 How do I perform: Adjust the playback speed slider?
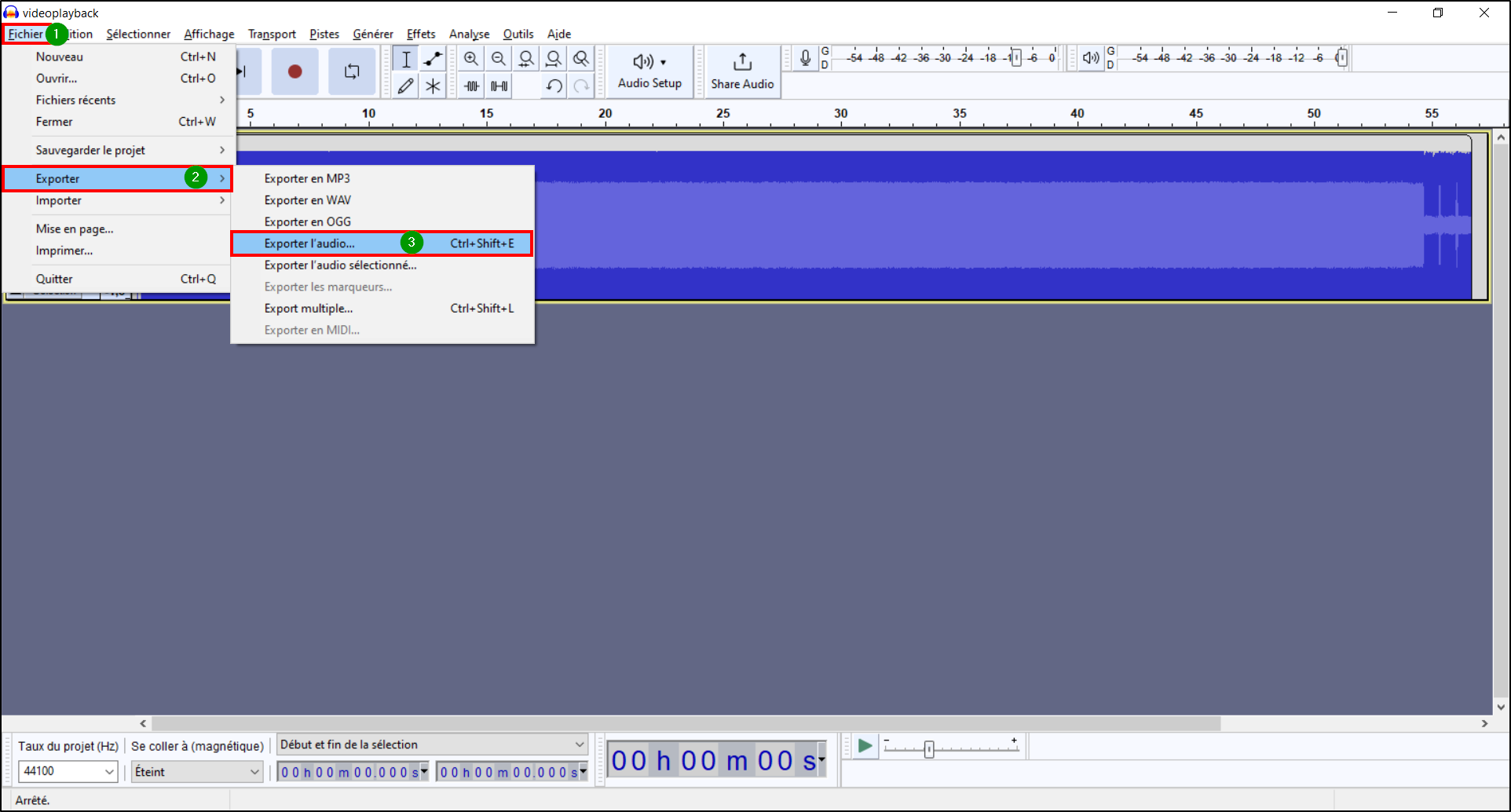tap(929, 749)
